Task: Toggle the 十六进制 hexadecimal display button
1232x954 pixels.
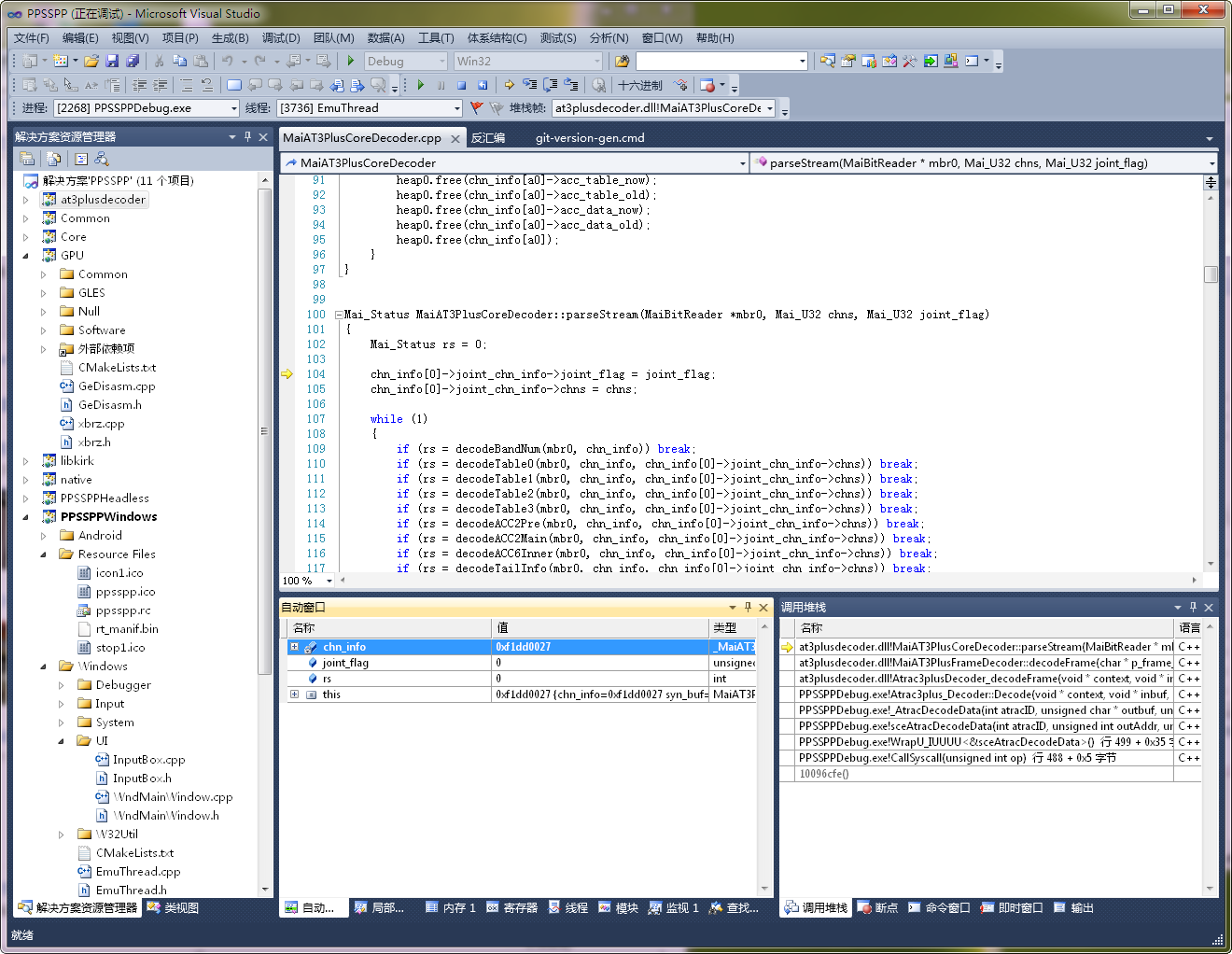Action: (640, 86)
